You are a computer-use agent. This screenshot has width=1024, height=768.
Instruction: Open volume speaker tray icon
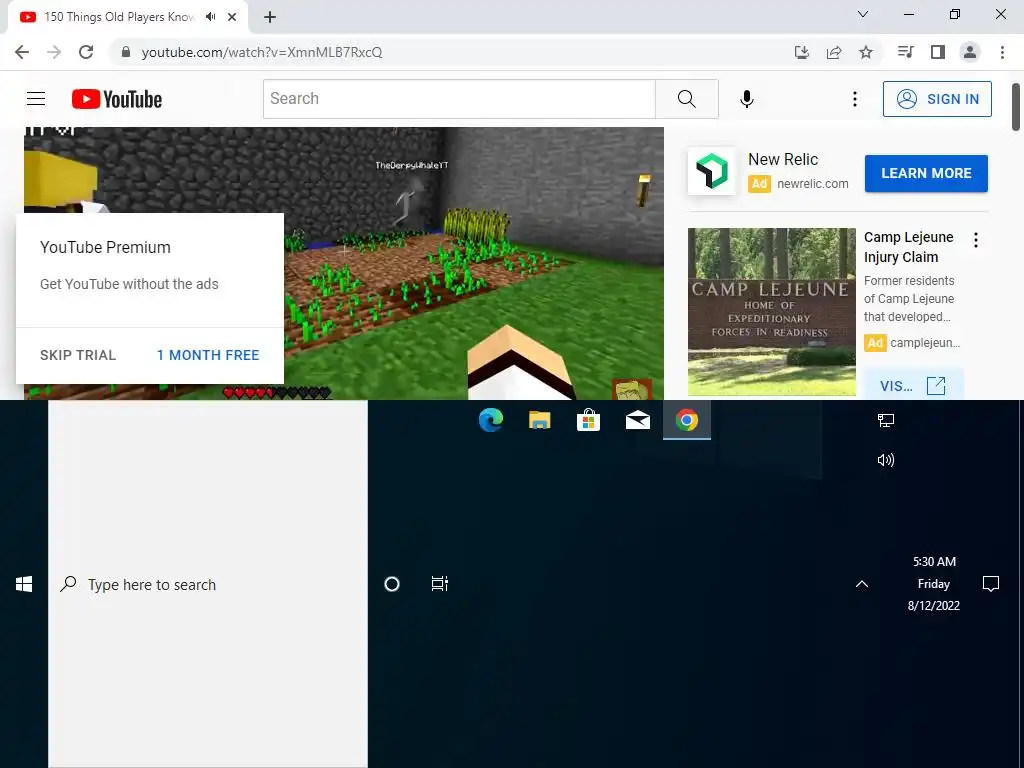(x=886, y=460)
